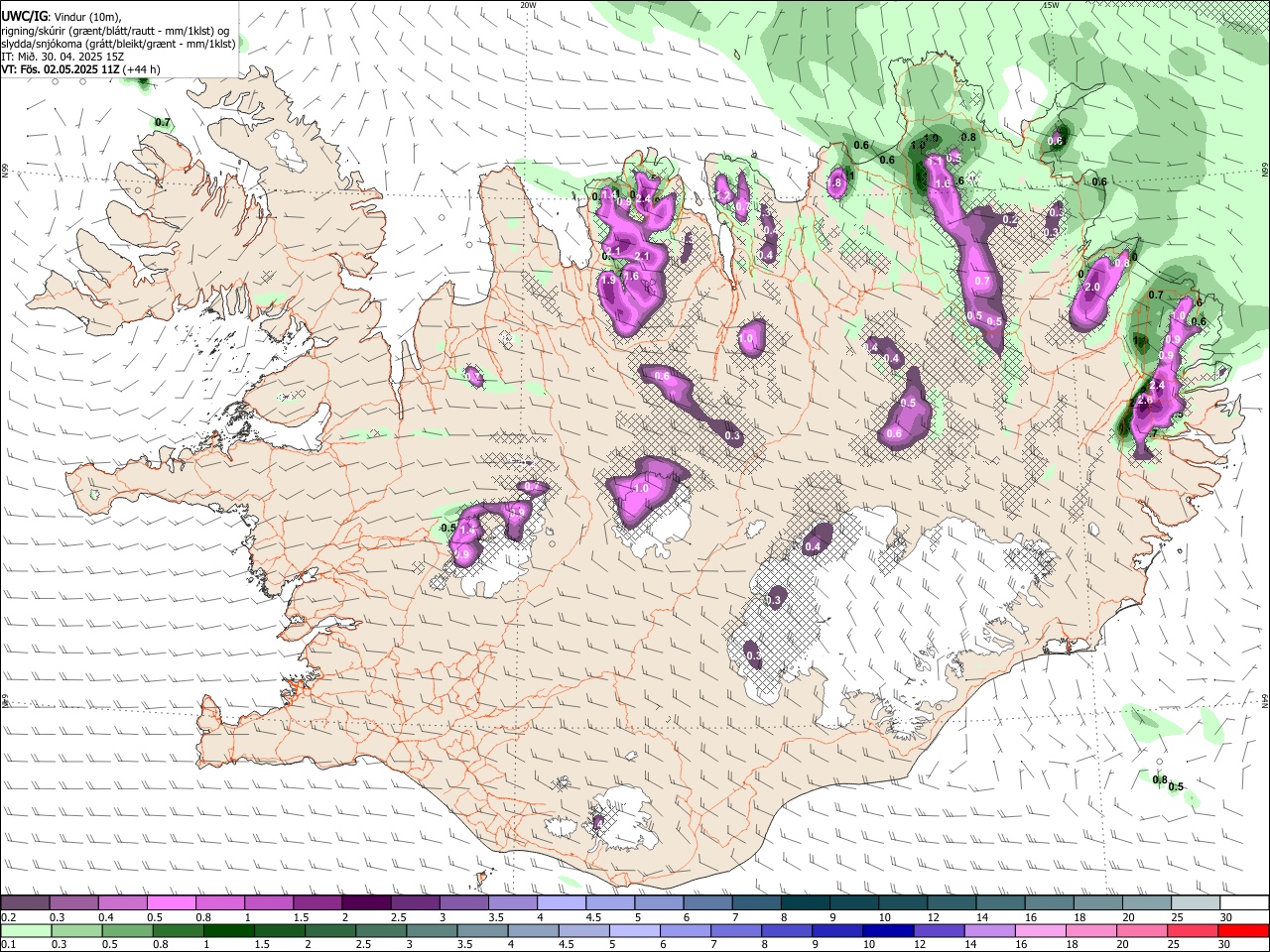This screenshot has height=952, width=1270.
Task: Click the 0.7 value offshore north of the Westfjords
Action: [x=164, y=123]
